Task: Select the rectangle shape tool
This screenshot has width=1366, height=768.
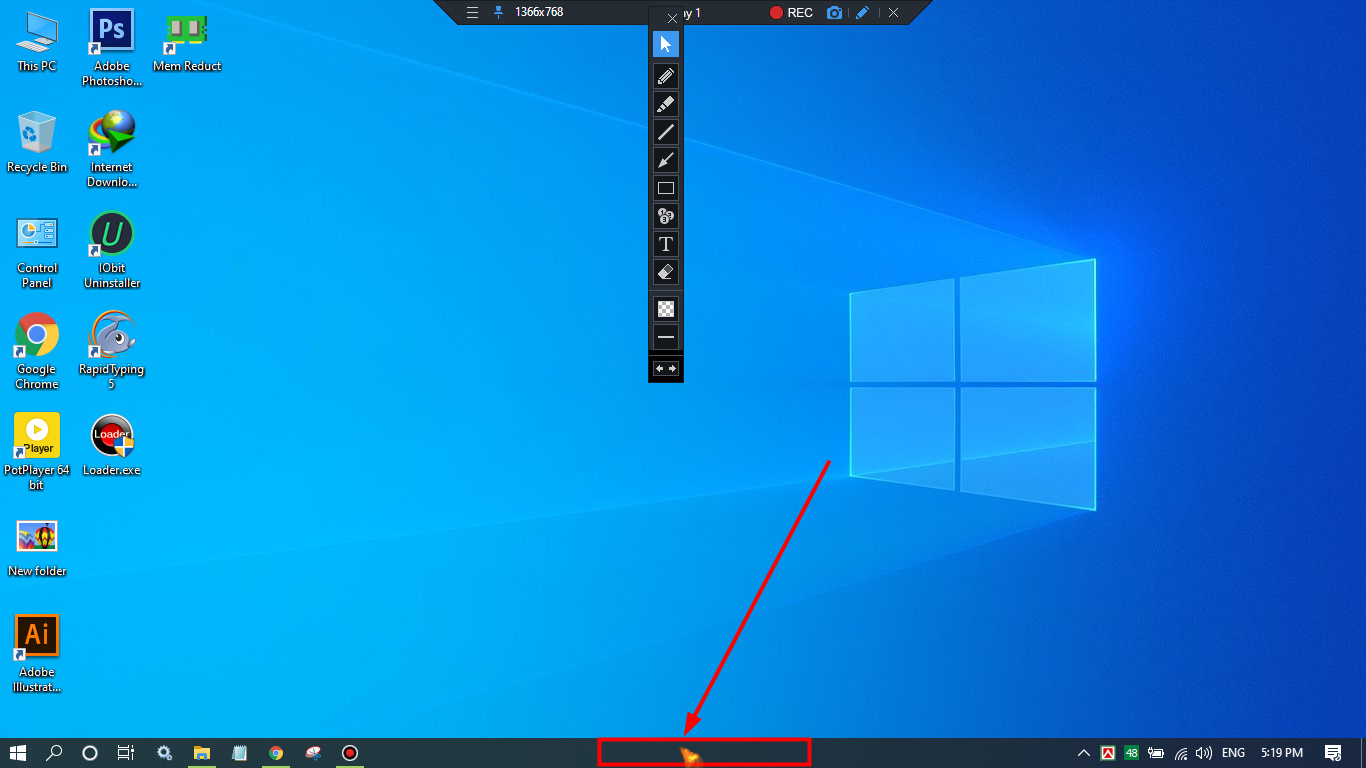Action: (x=665, y=188)
